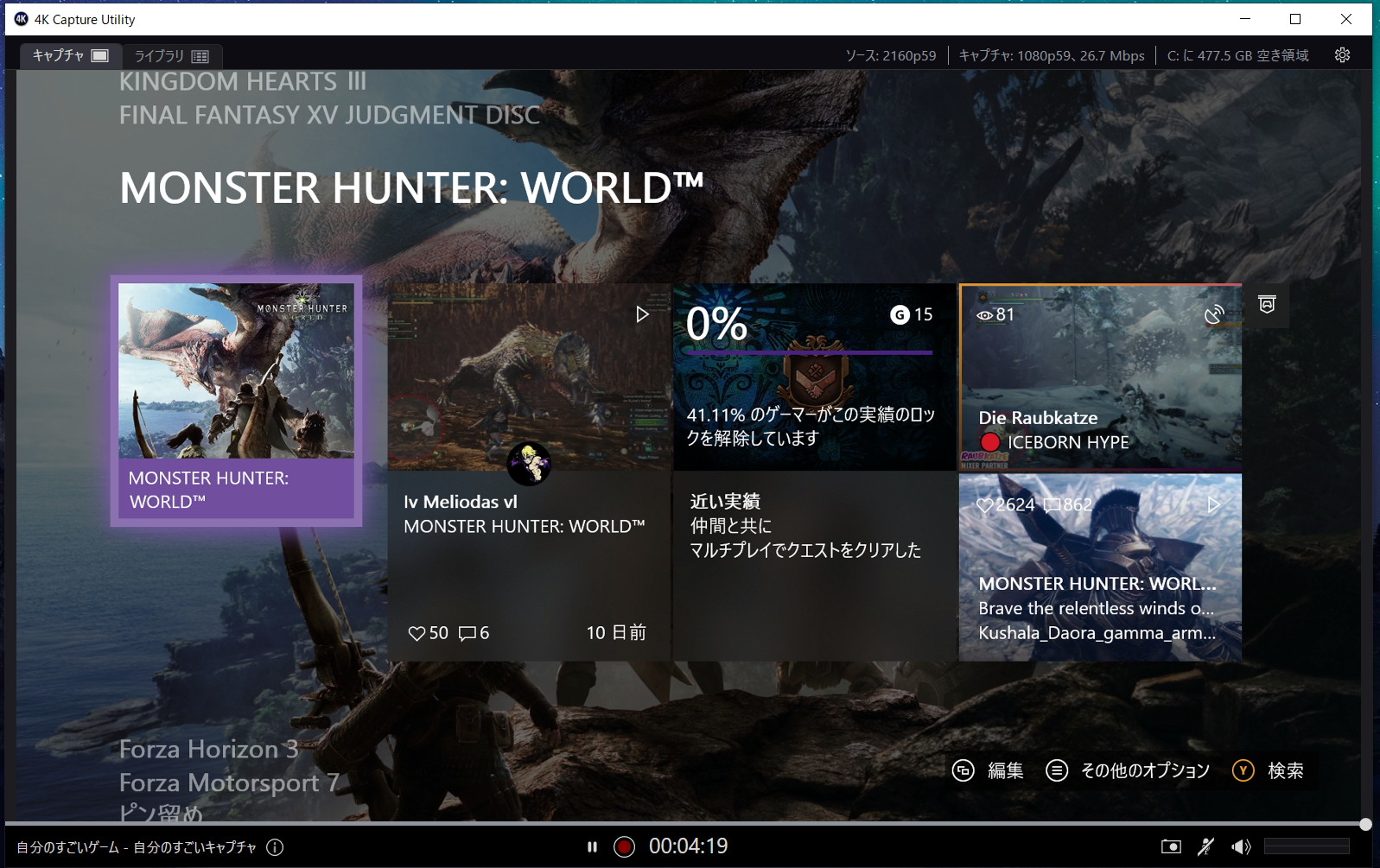Mute the speaker volume icon
This screenshot has width=1380, height=868.
point(1241,846)
